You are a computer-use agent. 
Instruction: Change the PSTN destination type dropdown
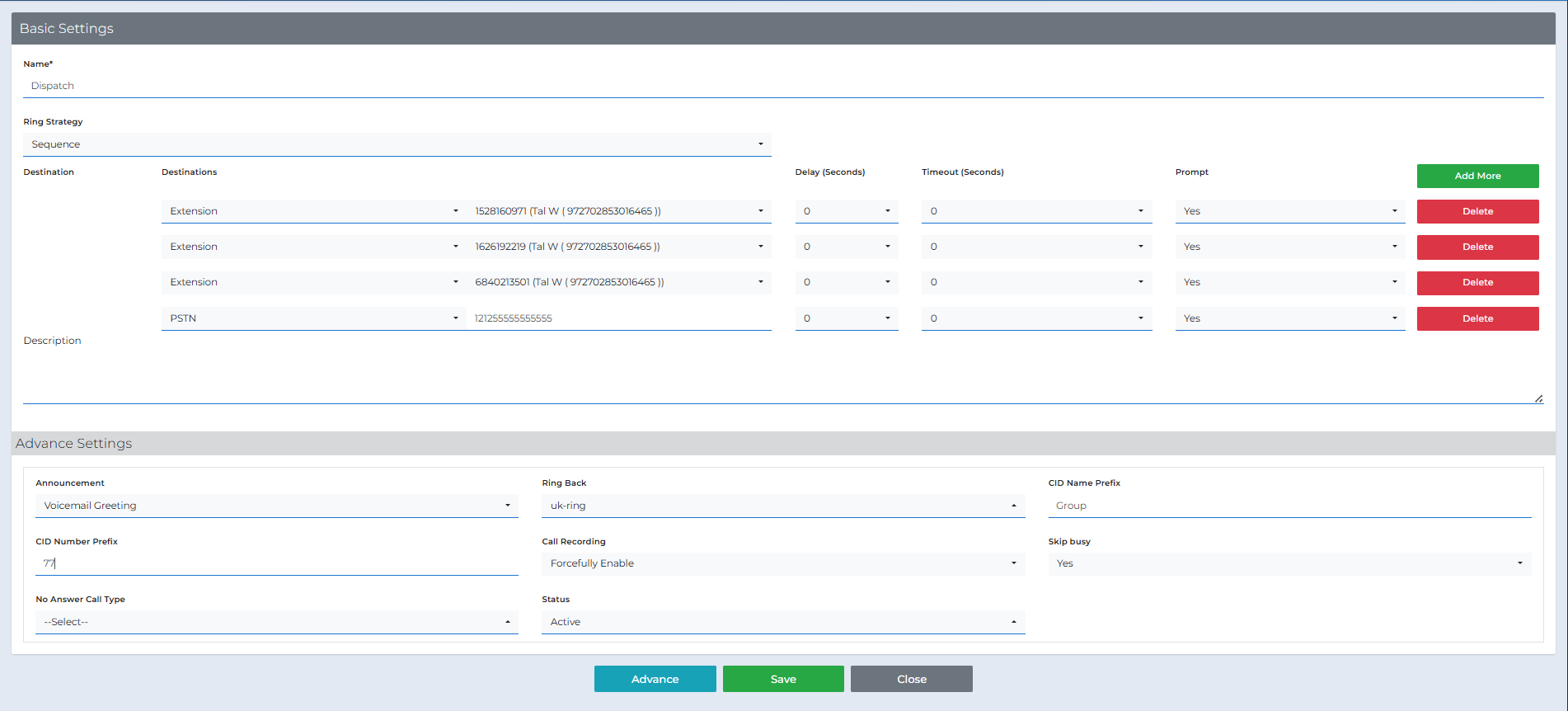coord(313,318)
